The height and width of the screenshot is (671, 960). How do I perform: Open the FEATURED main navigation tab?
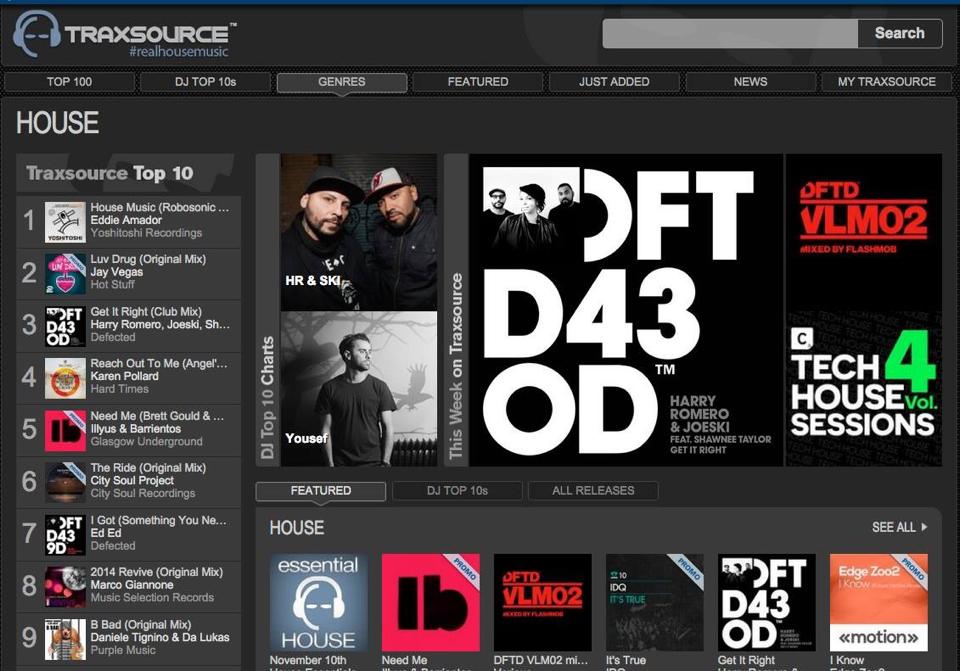(478, 82)
